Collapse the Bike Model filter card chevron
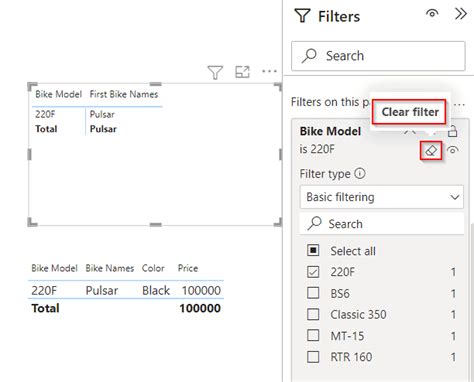This screenshot has height=382, width=474. pyautogui.click(x=409, y=131)
